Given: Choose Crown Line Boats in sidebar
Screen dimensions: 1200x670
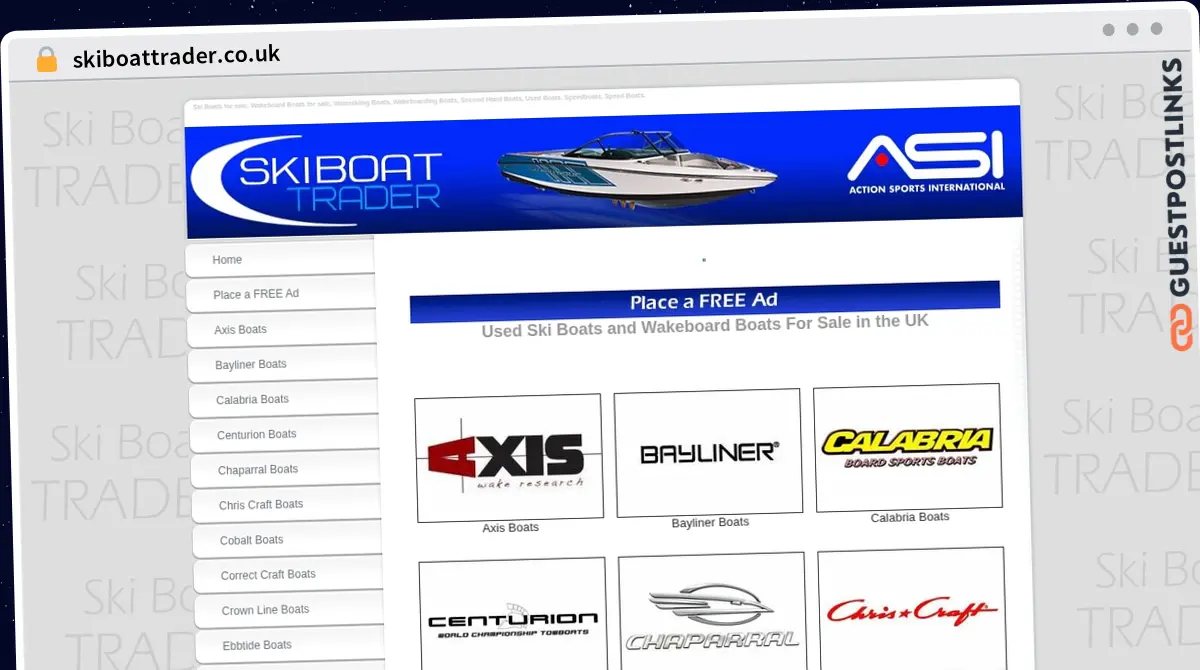Looking at the screenshot, I should (290, 610).
